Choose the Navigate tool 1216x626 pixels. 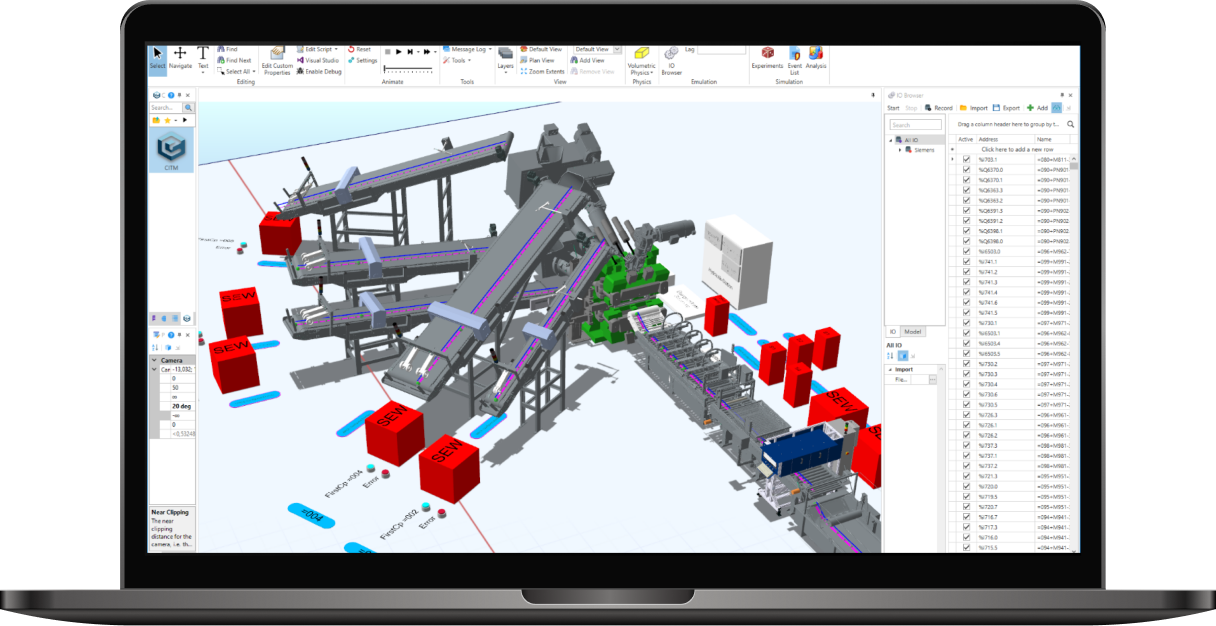pos(180,58)
